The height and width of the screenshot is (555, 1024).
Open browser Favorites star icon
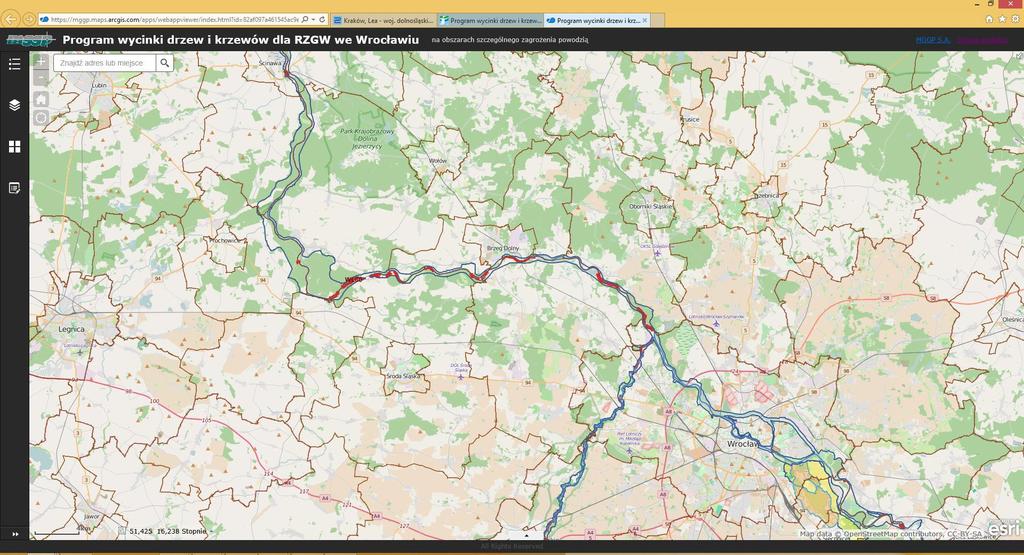pyautogui.click(x=1002, y=20)
